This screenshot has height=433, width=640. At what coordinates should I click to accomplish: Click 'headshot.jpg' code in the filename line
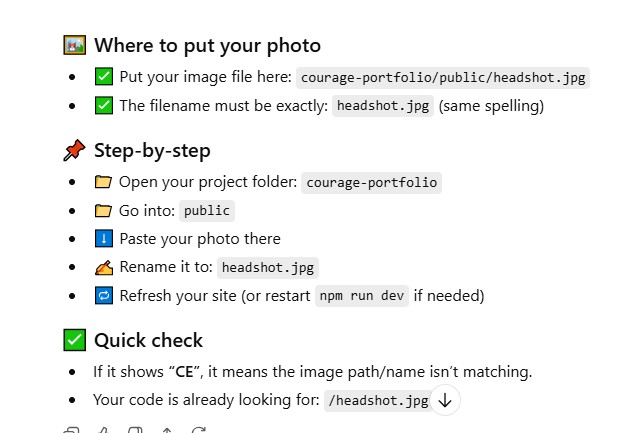point(382,105)
